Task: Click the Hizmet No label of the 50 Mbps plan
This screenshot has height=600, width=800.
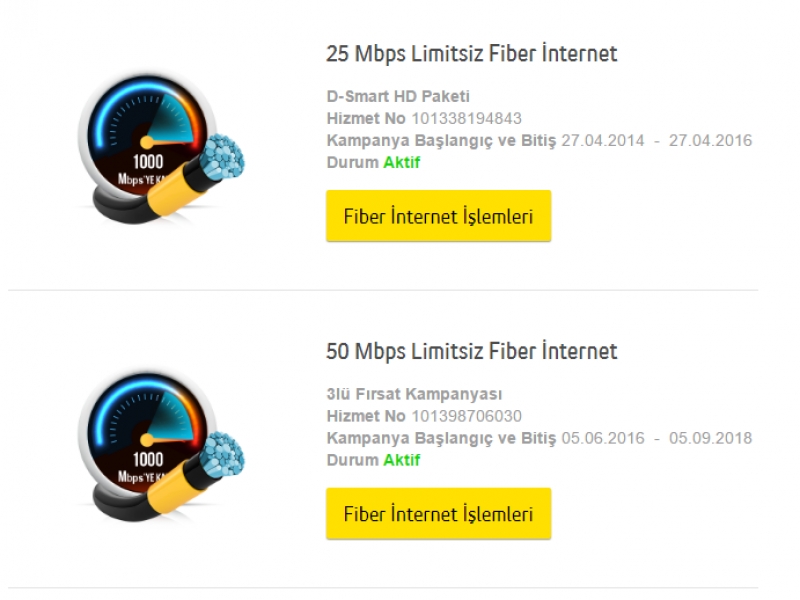Action: (366, 416)
